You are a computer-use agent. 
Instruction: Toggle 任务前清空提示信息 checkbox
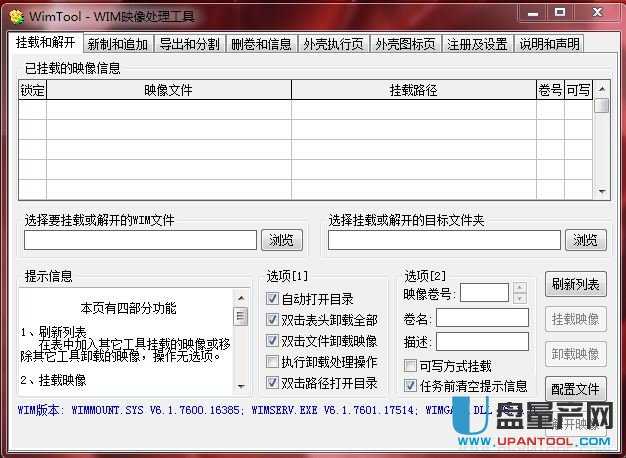coord(410,385)
